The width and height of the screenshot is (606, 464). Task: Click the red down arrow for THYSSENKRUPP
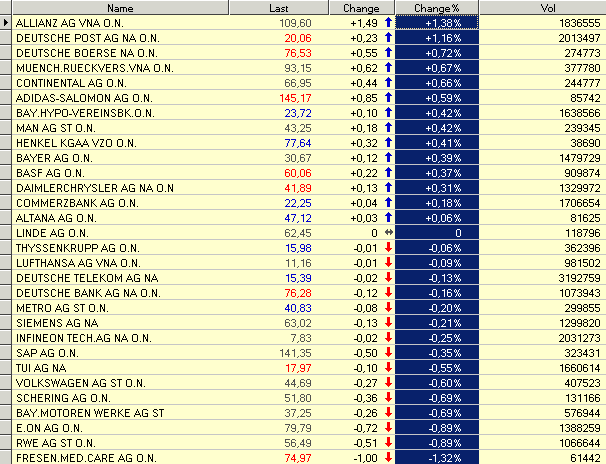(388, 248)
